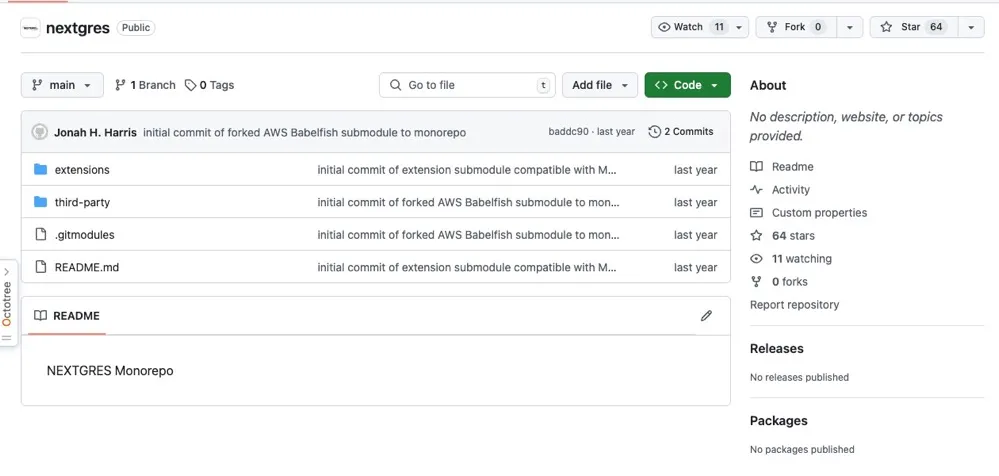This screenshot has height=476, width=999.
Task: Click the Report repository link
Action: 794,305
